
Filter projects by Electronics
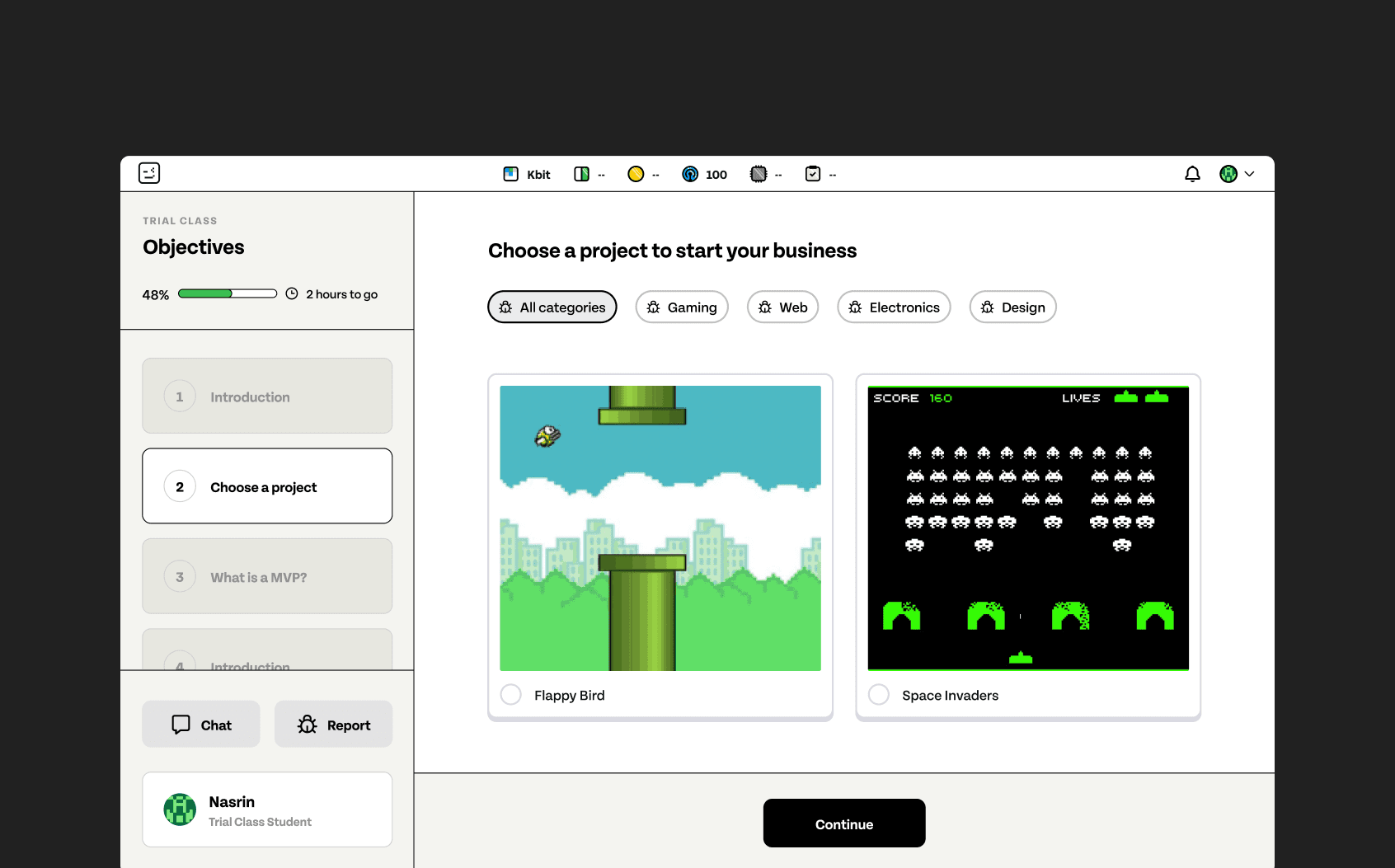895,307
